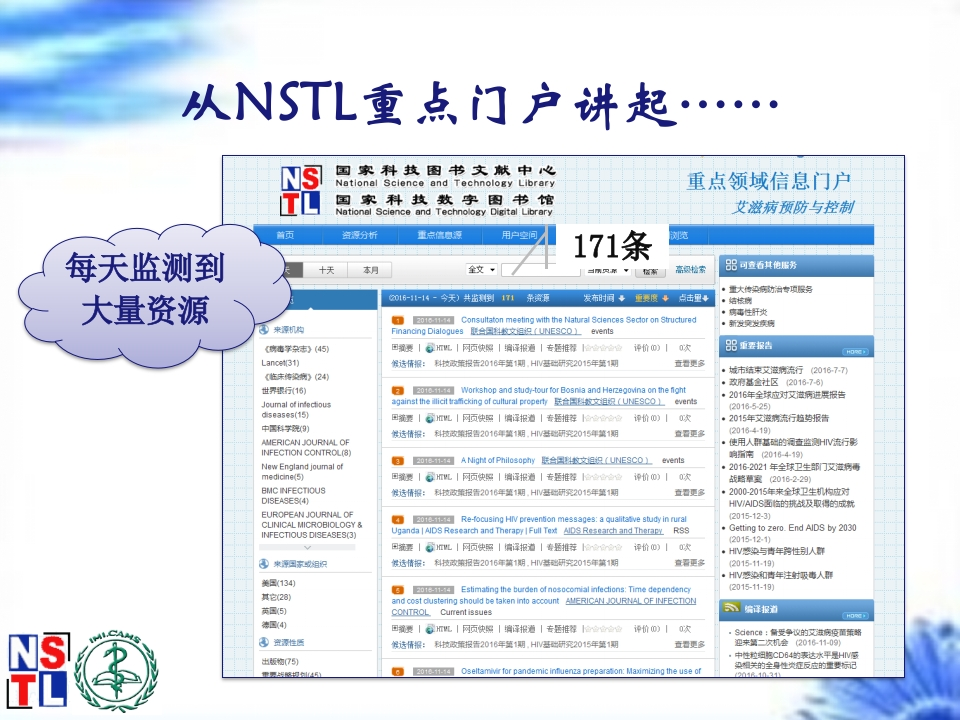Screen dimensions: 960x720
Task: Sort results by 发布时间 arrow
Action: tap(621, 298)
